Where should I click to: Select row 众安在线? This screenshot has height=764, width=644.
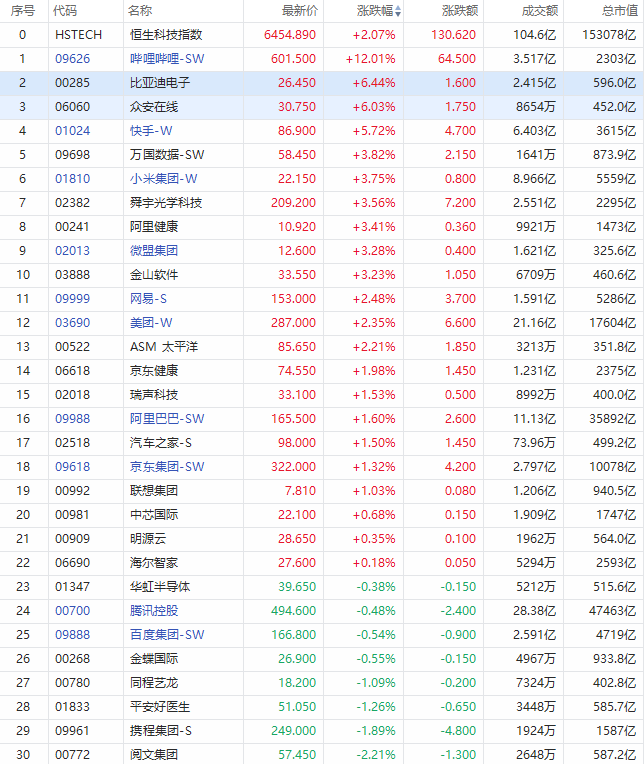[x=322, y=107]
